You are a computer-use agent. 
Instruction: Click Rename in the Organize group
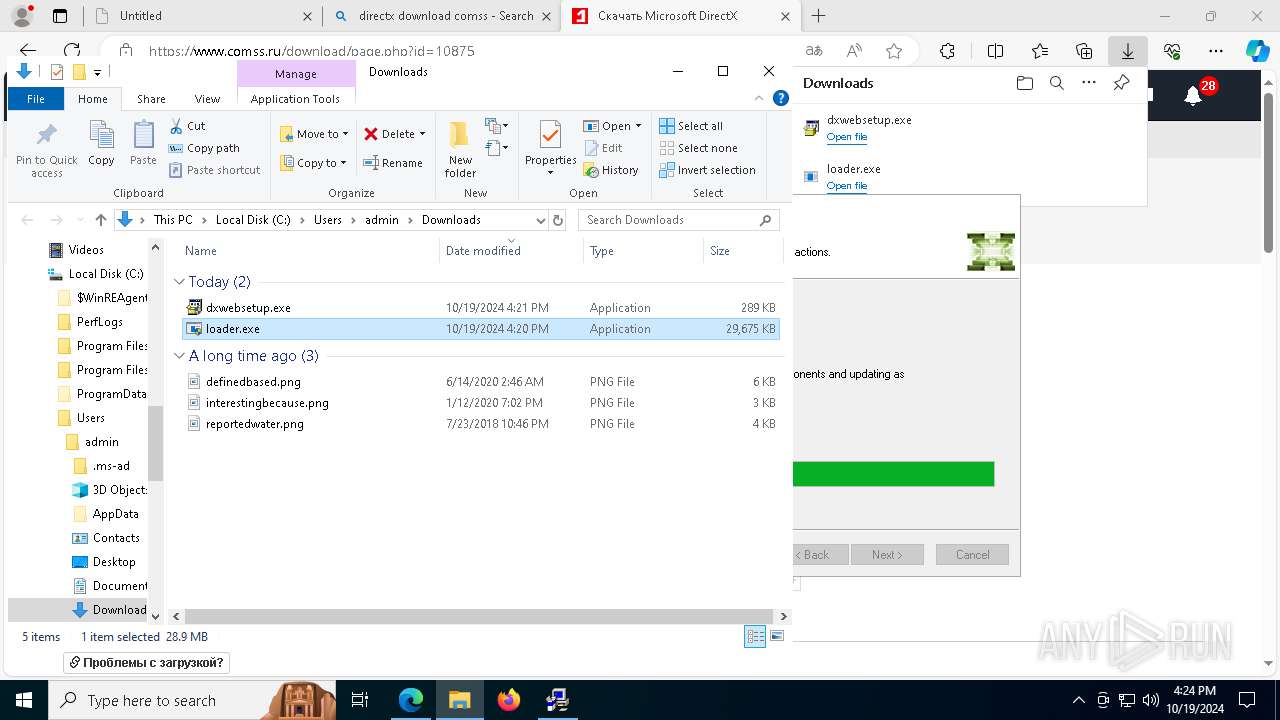(393, 163)
